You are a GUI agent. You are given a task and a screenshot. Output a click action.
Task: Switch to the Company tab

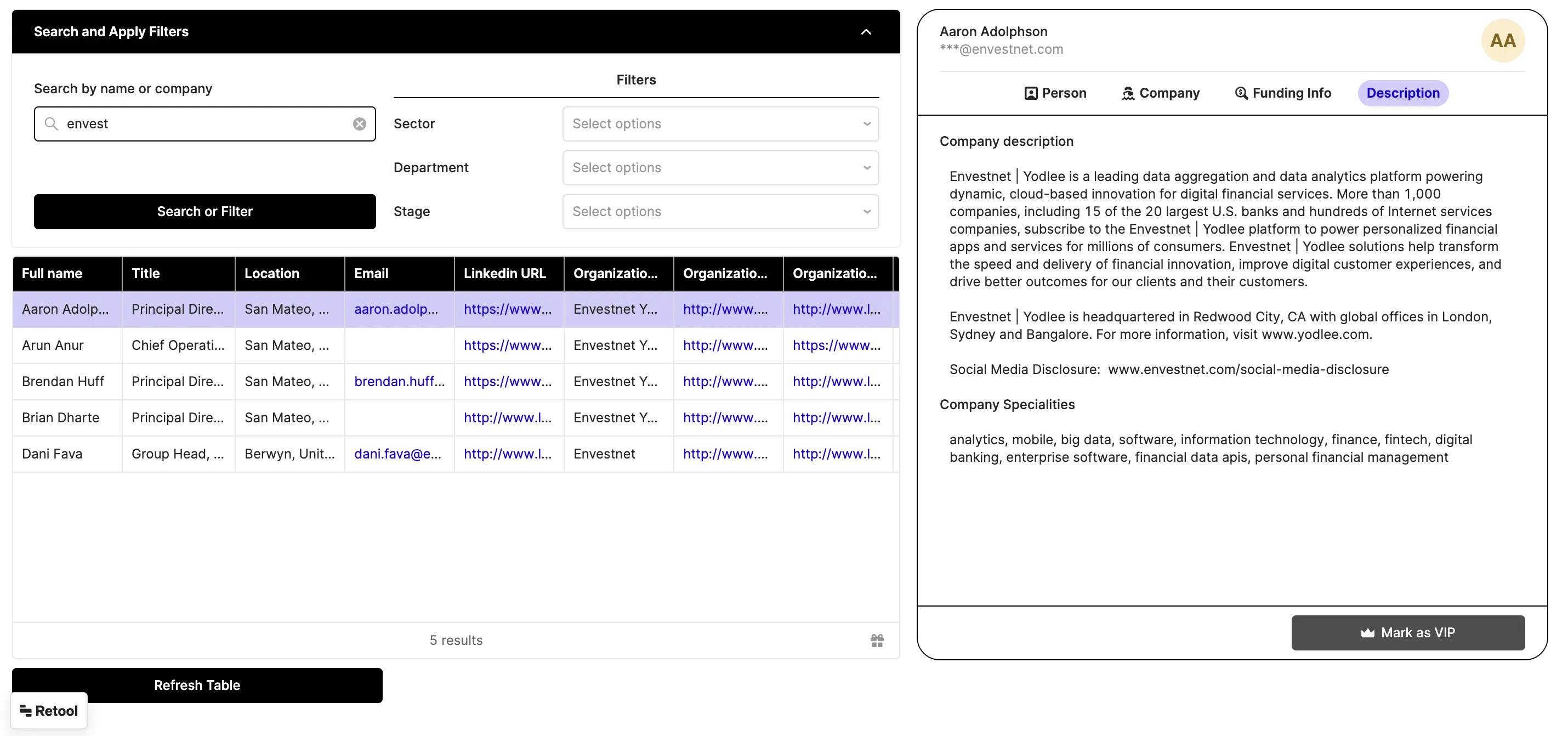click(x=1161, y=93)
